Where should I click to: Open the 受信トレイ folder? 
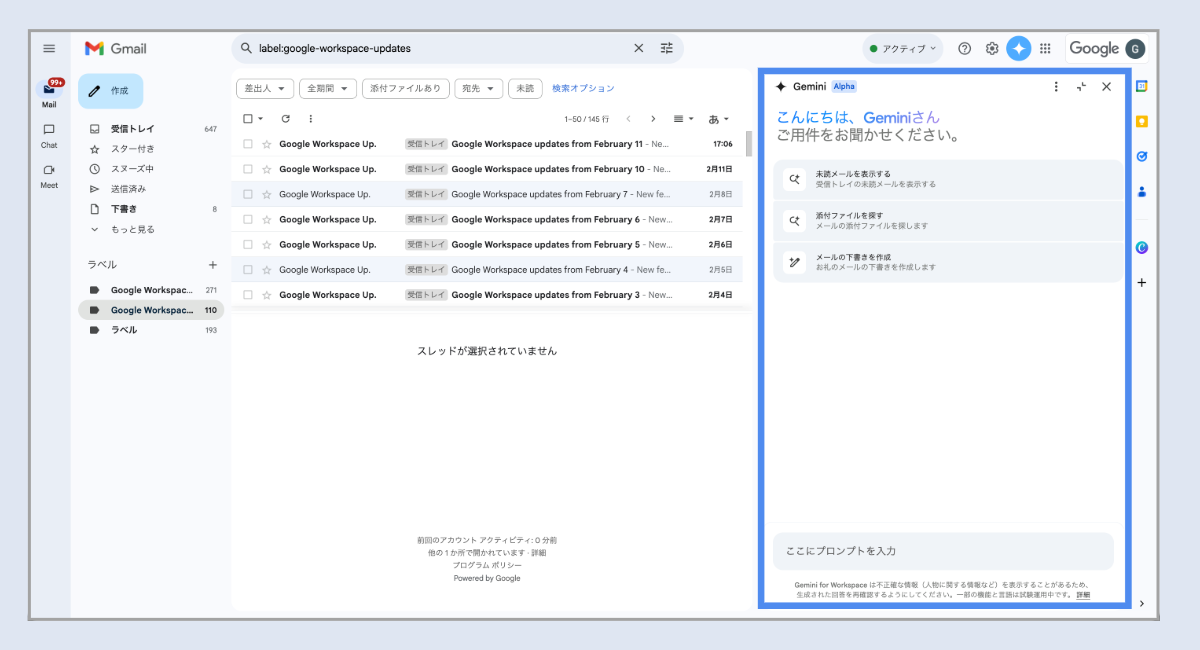(132, 129)
